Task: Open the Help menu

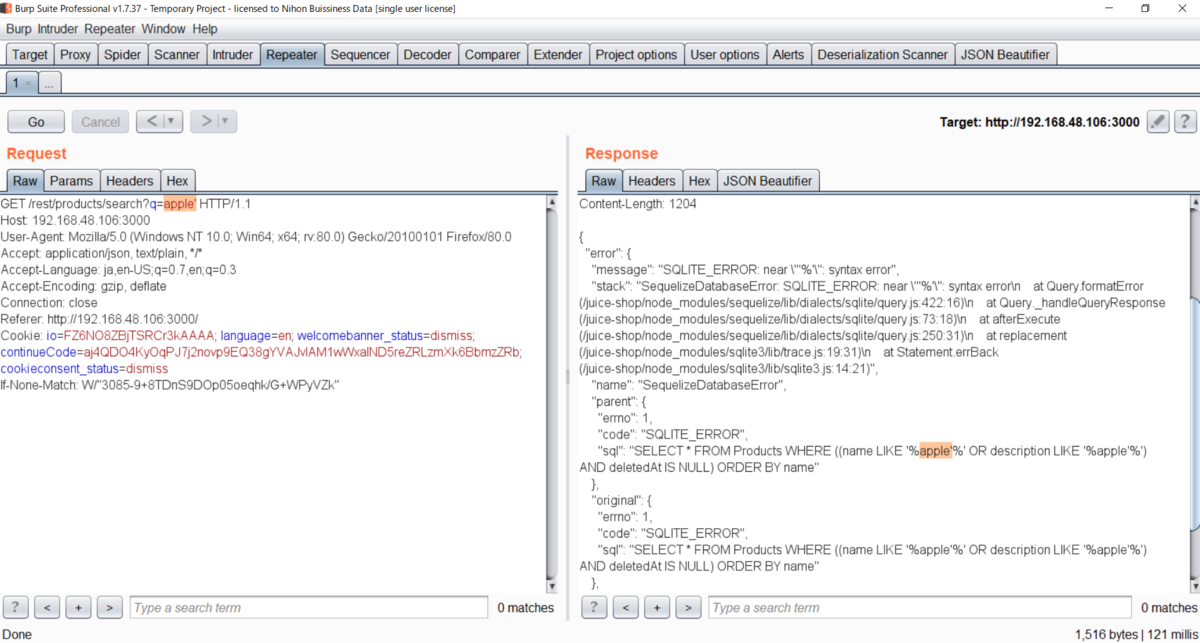Action: tap(205, 29)
